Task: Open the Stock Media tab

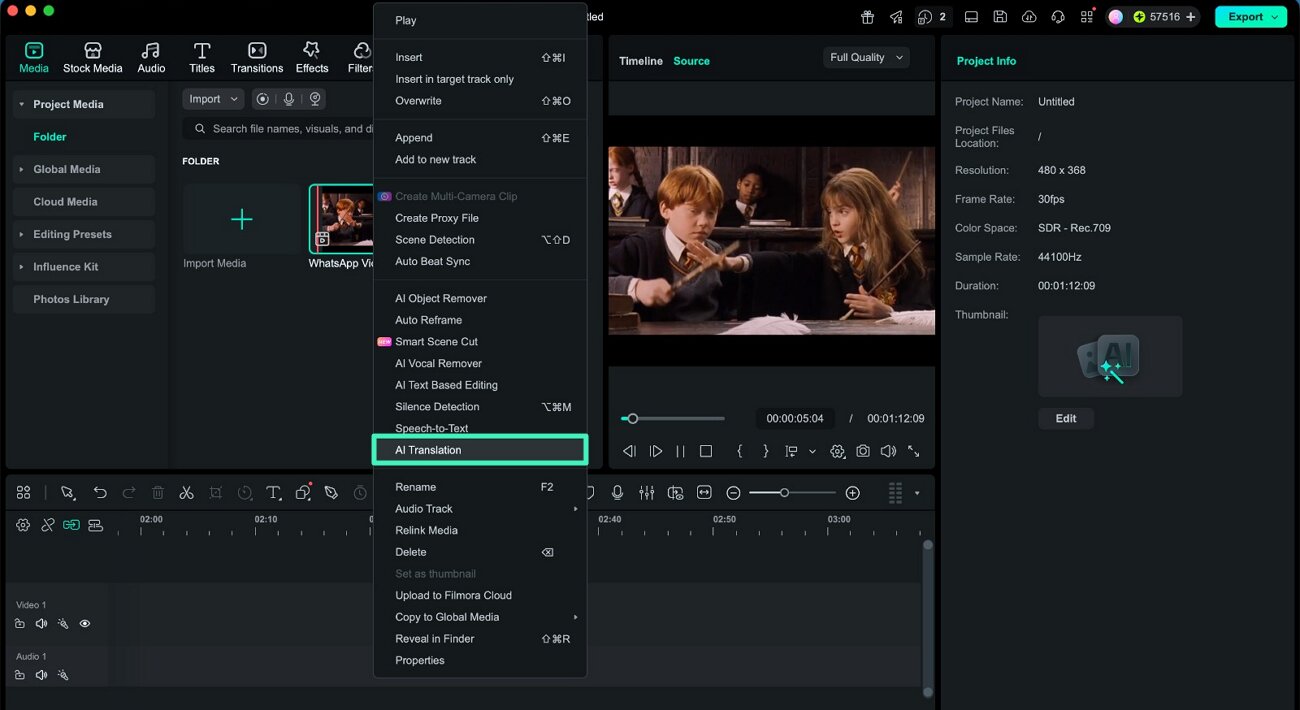Action: tap(92, 57)
